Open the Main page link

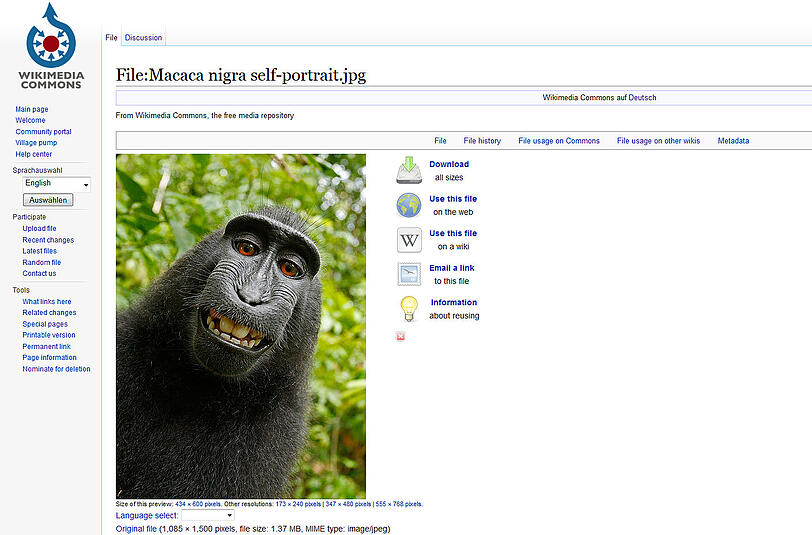tap(32, 109)
